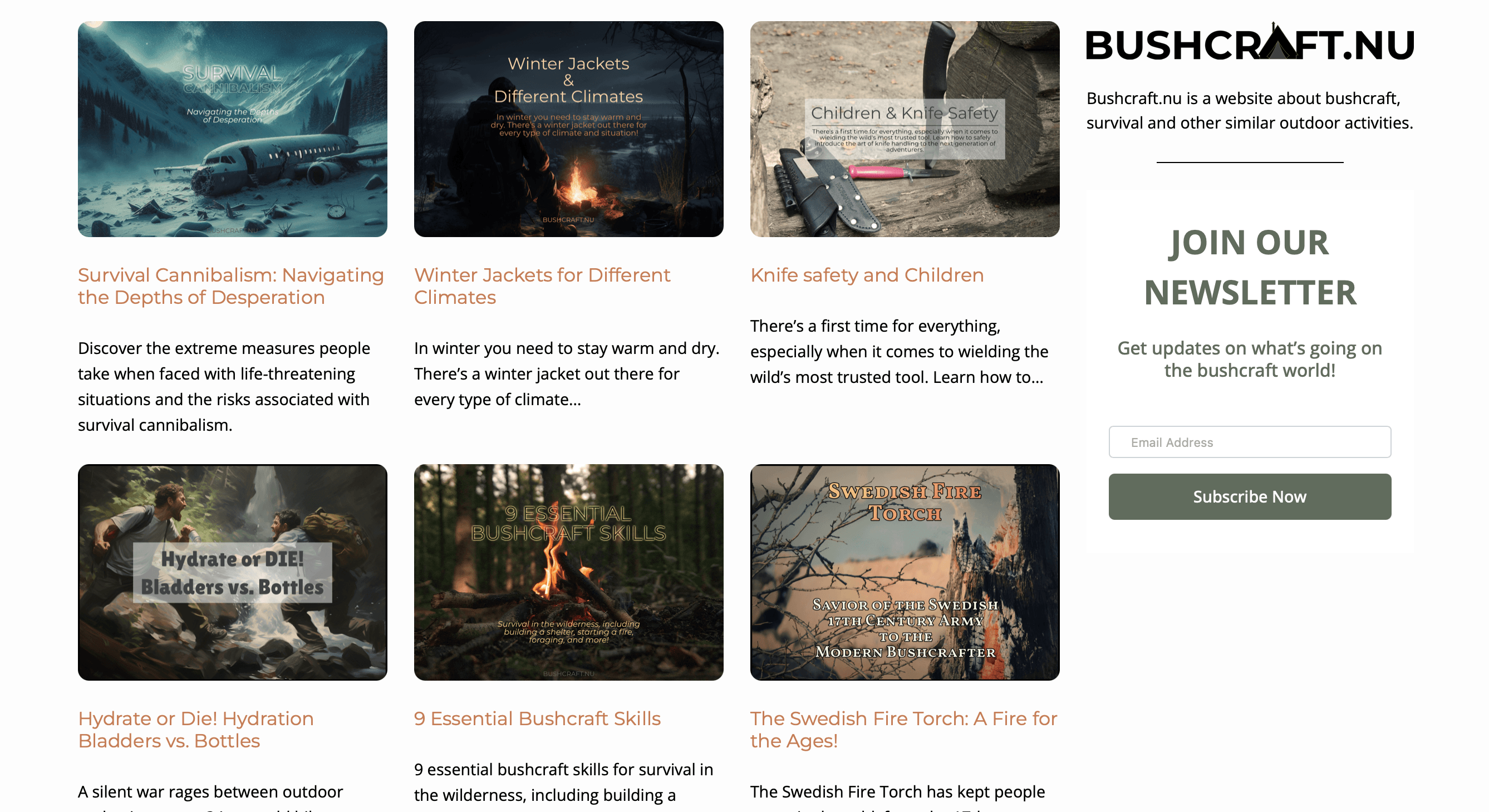The height and width of the screenshot is (812, 1489).
Task: Open the Hydrate or Die! Hydration Bladders link
Action: point(195,730)
